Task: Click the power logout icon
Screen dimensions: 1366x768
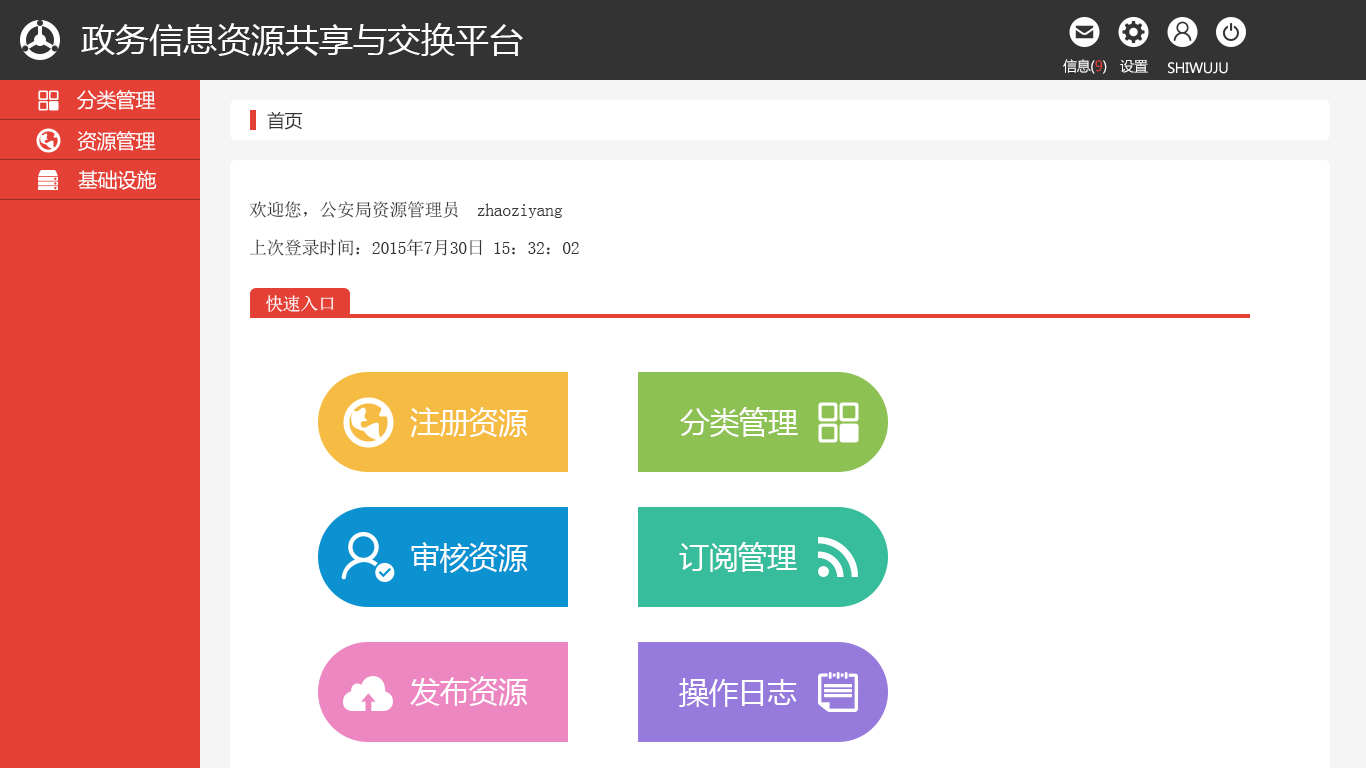Action: (1230, 31)
